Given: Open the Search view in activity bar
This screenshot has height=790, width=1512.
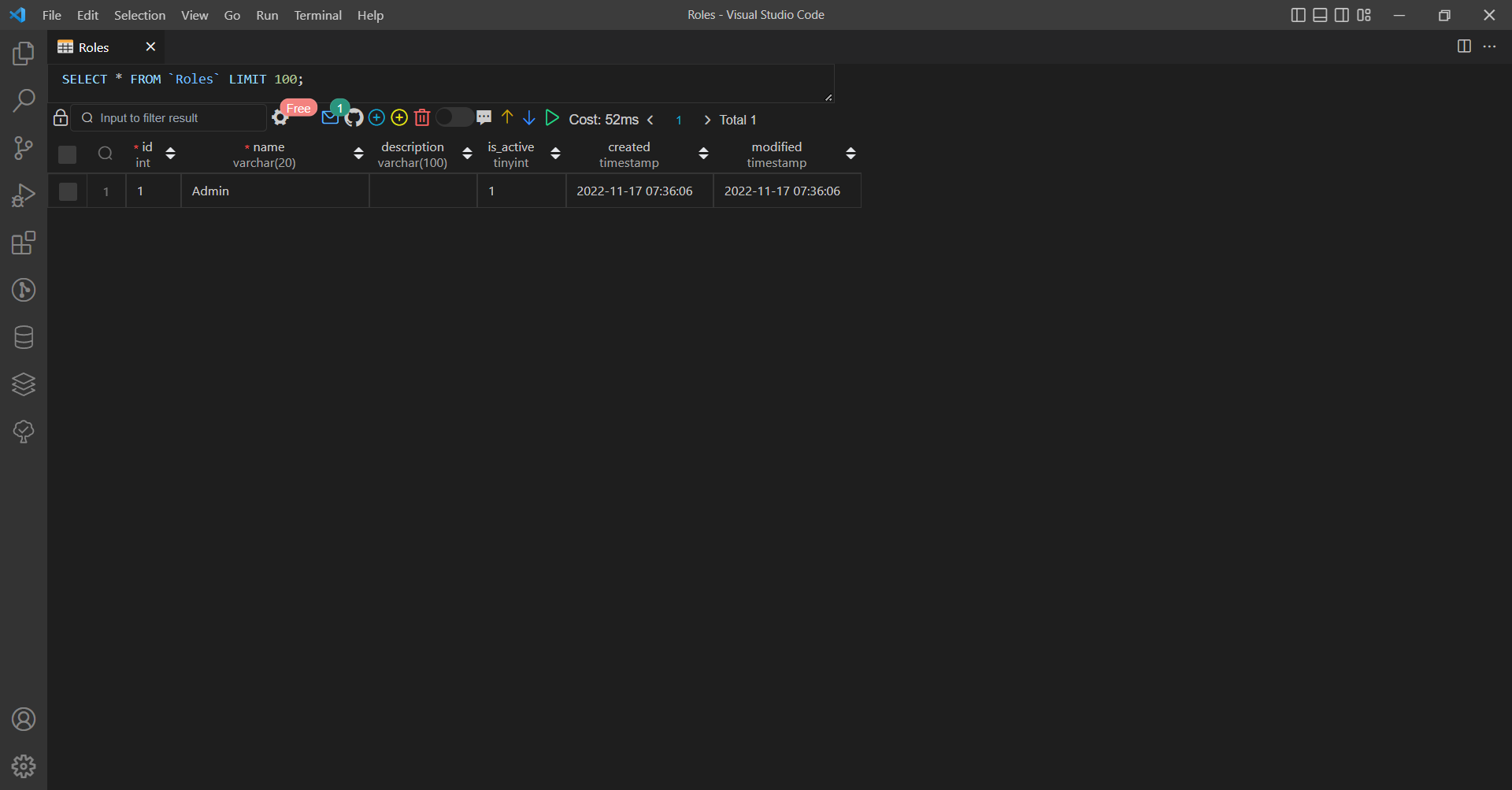Looking at the screenshot, I should tap(24, 101).
